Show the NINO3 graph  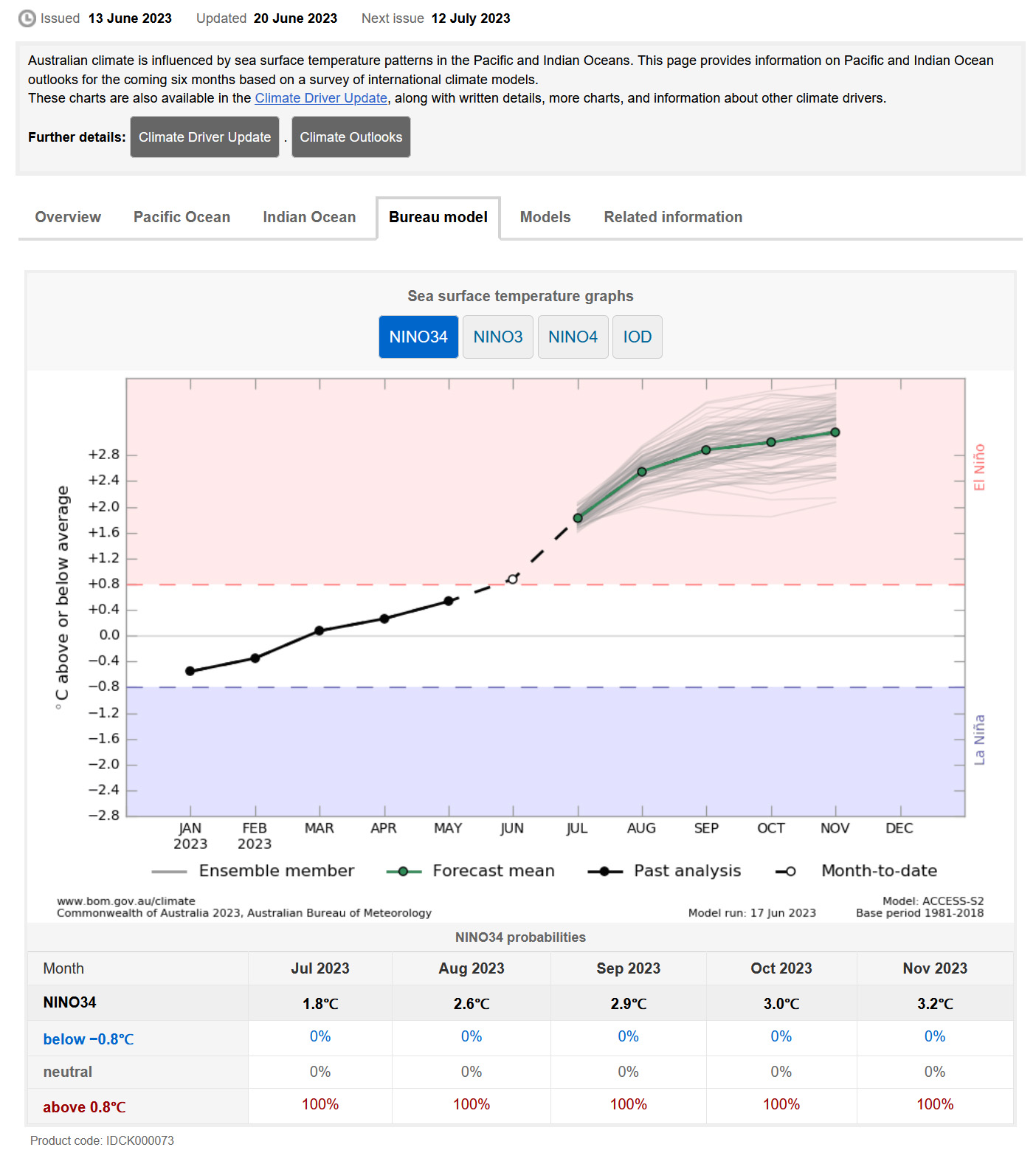click(x=498, y=337)
